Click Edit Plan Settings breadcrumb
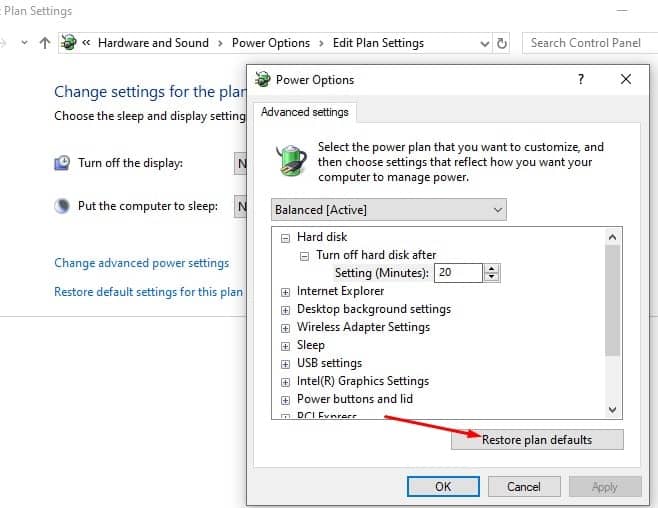The image size is (658, 508). point(378,43)
